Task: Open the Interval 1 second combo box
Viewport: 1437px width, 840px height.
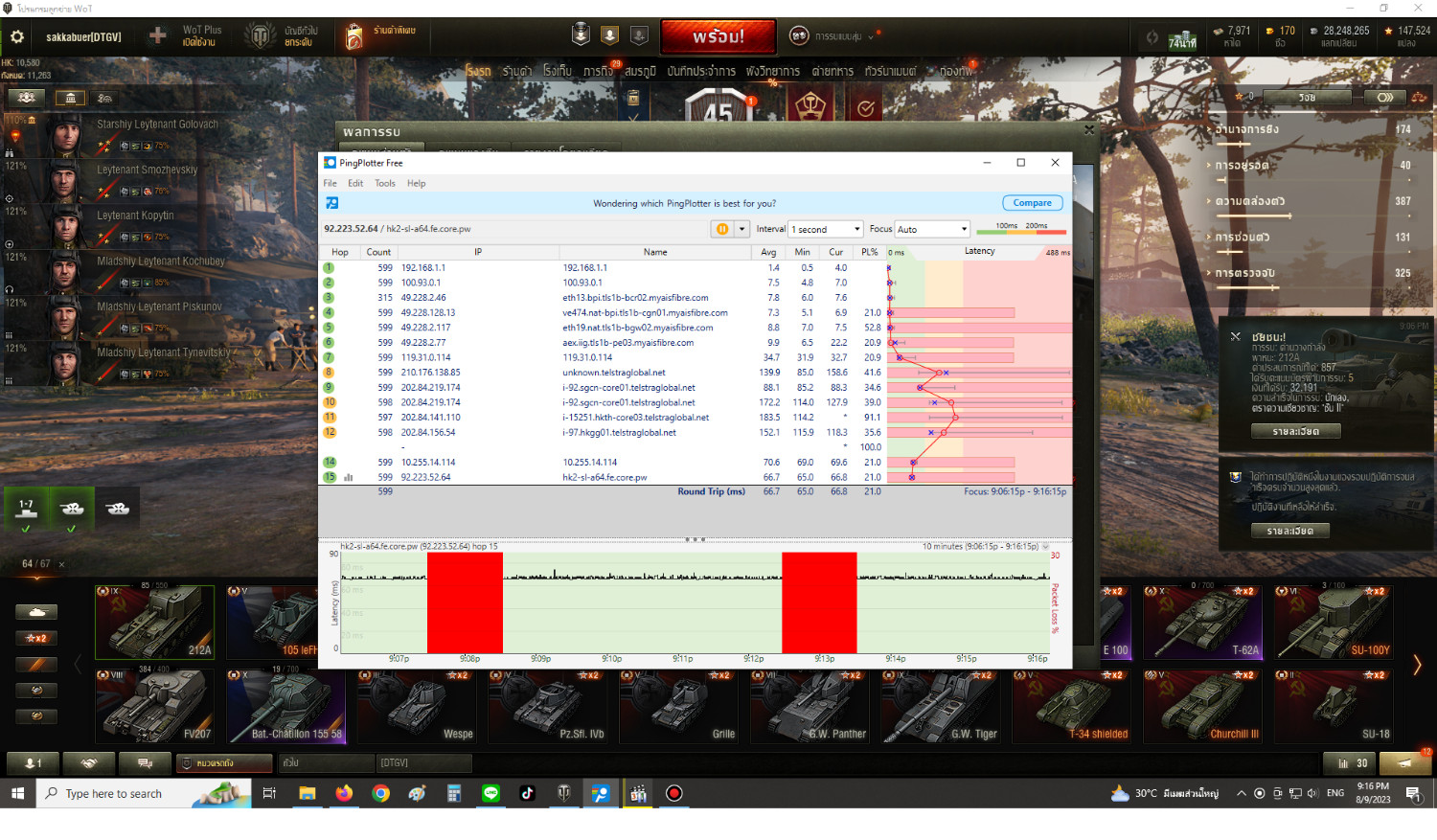Action: pos(825,229)
